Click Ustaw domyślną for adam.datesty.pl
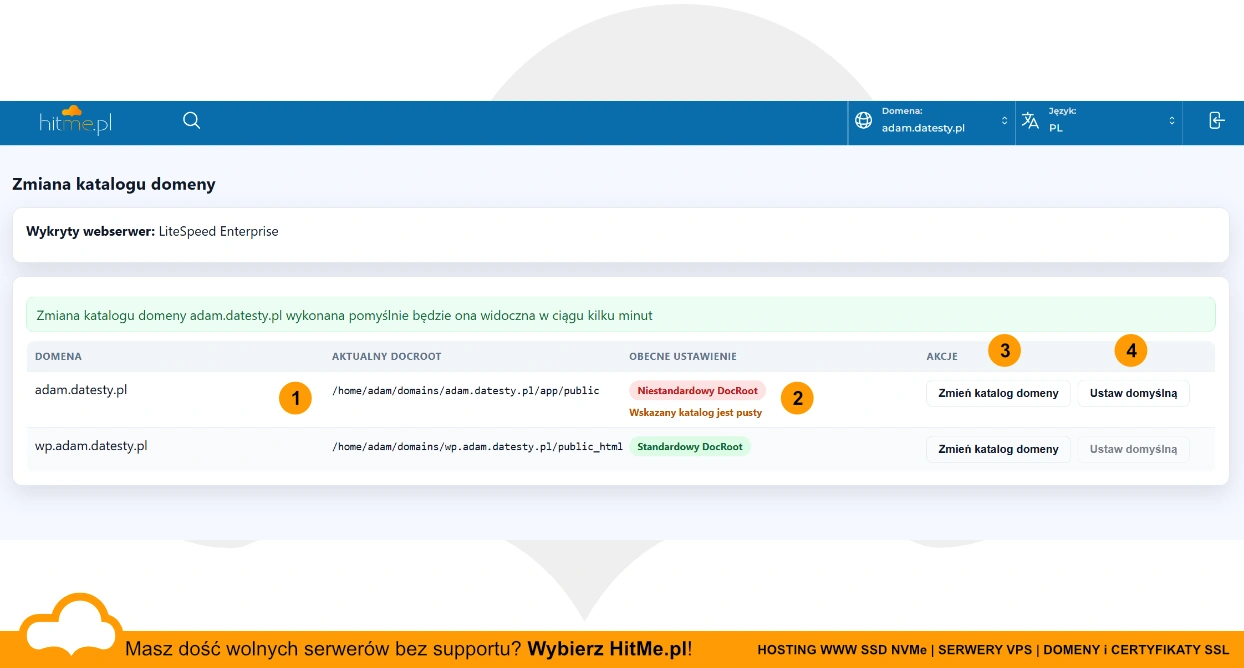This screenshot has width=1244, height=668. pos(1133,393)
